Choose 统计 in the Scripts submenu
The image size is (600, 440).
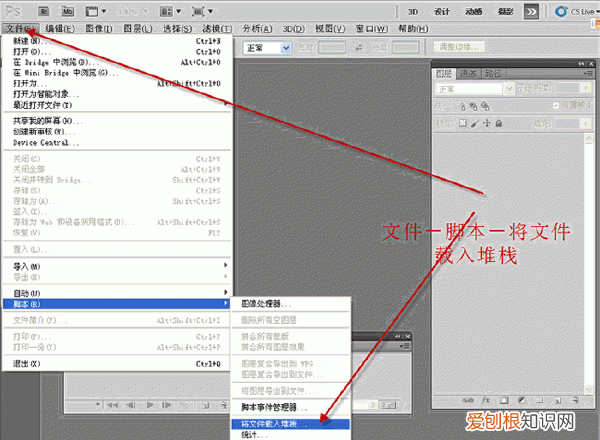coord(291,435)
